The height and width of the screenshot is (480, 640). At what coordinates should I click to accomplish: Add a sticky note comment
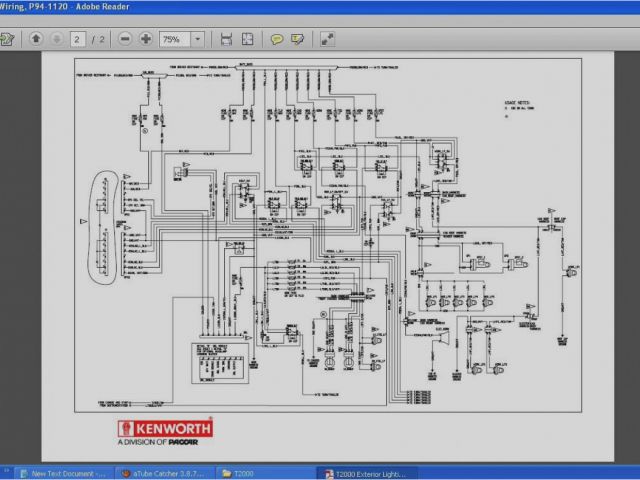point(277,39)
